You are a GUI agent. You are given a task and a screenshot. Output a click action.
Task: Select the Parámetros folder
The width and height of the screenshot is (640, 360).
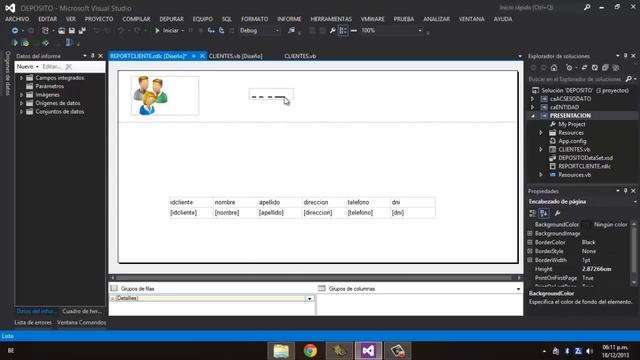pyautogui.click(x=49, y=86)
